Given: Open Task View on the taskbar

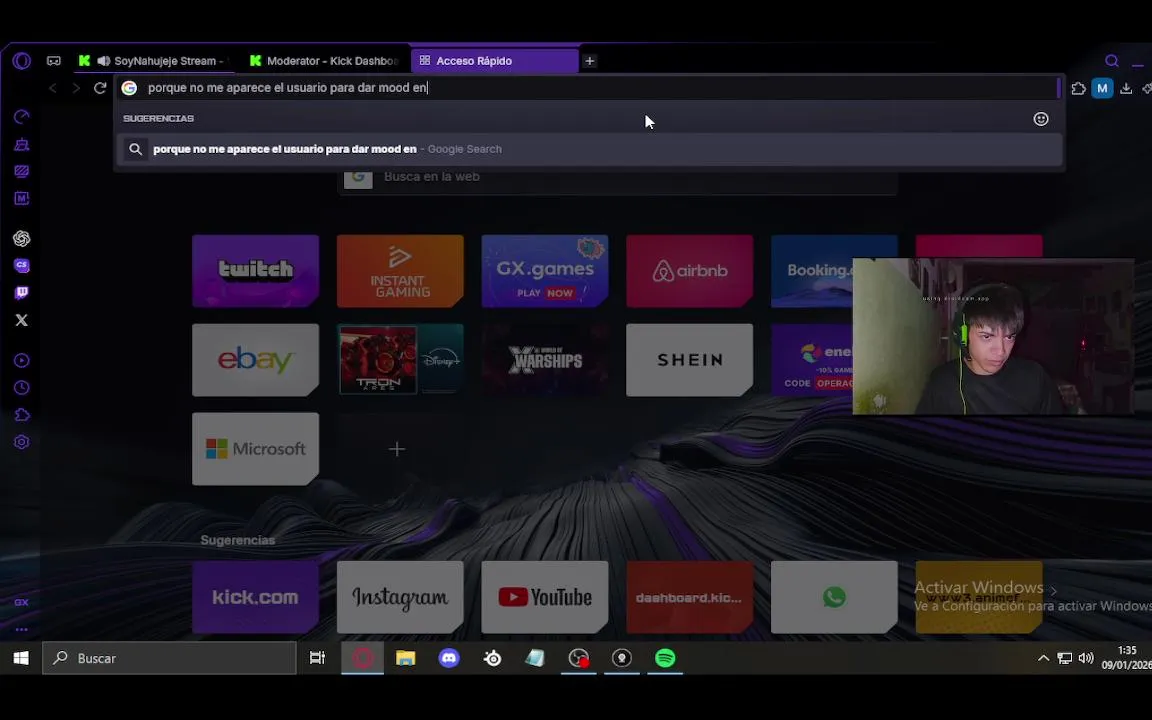Looking at the screenshot, I should [317, 658].
